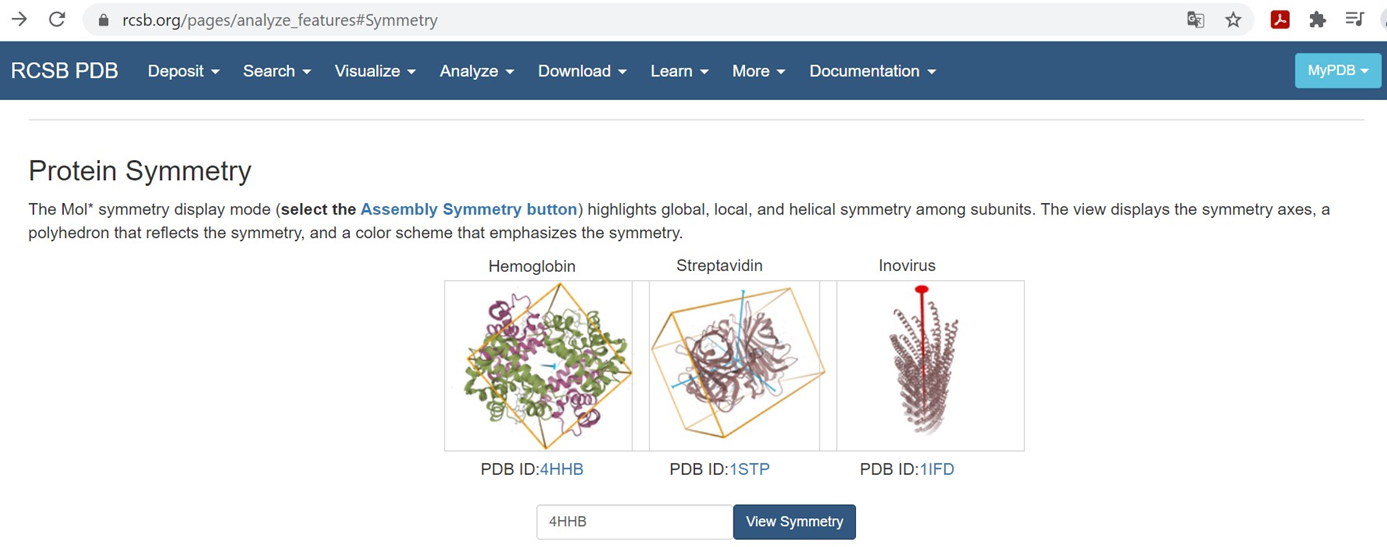Viewport: 1387px width, 547px height.
Task: Open the red PDF extension icon
Action: (x=1280, y=20)
